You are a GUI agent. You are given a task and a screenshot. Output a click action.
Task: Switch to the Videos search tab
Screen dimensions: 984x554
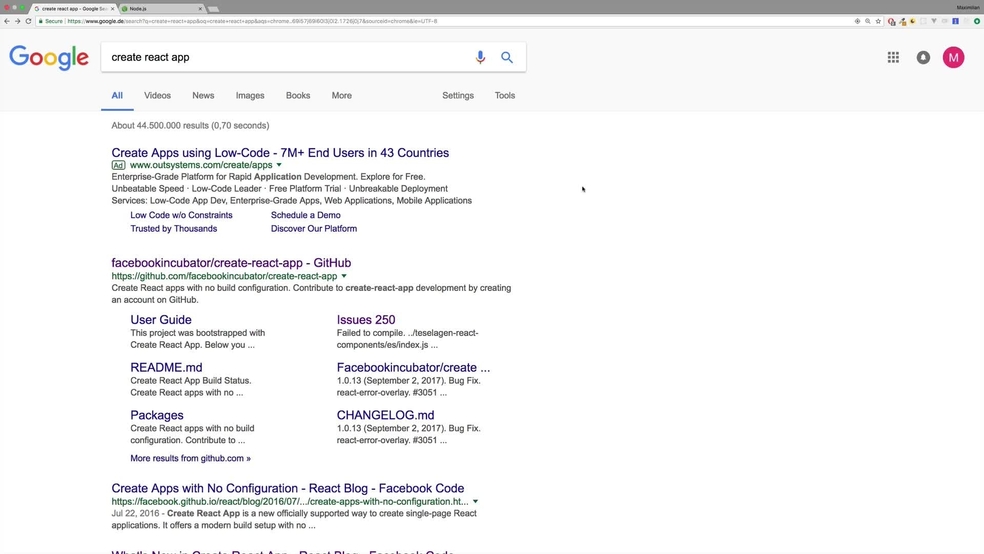tap(157, 96)
